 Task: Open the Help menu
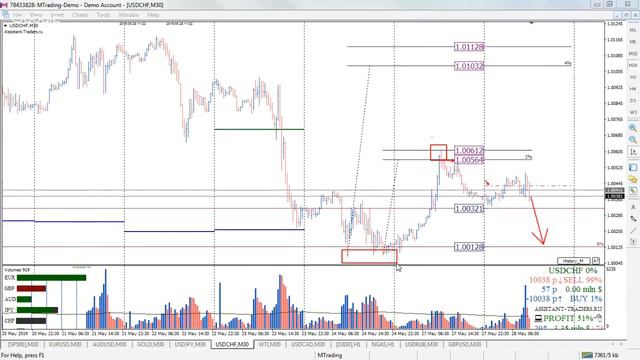[x=153, y=15]
